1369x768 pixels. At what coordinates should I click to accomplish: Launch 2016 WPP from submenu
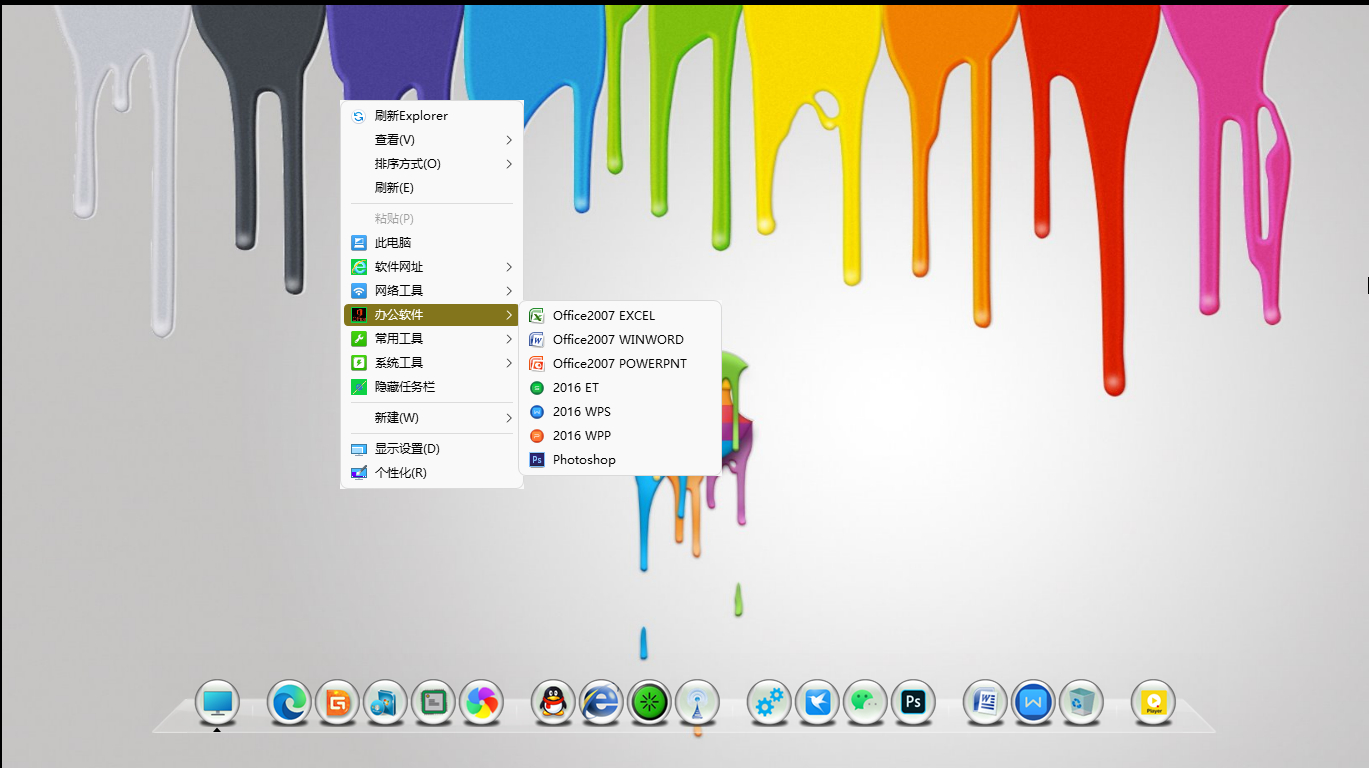pyautogui.click(x=620, y=436)
